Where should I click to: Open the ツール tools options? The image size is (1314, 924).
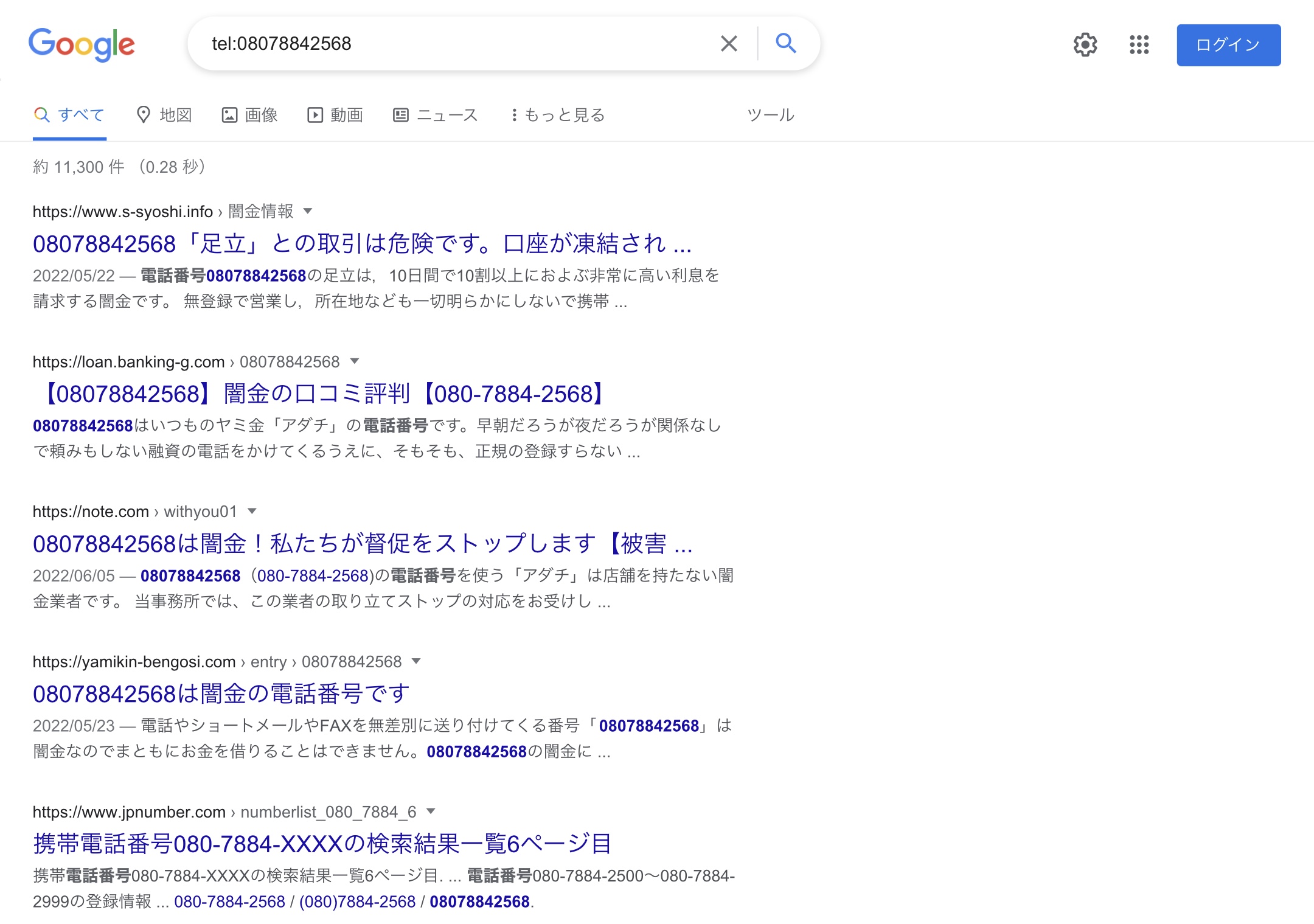click(770, 115)
